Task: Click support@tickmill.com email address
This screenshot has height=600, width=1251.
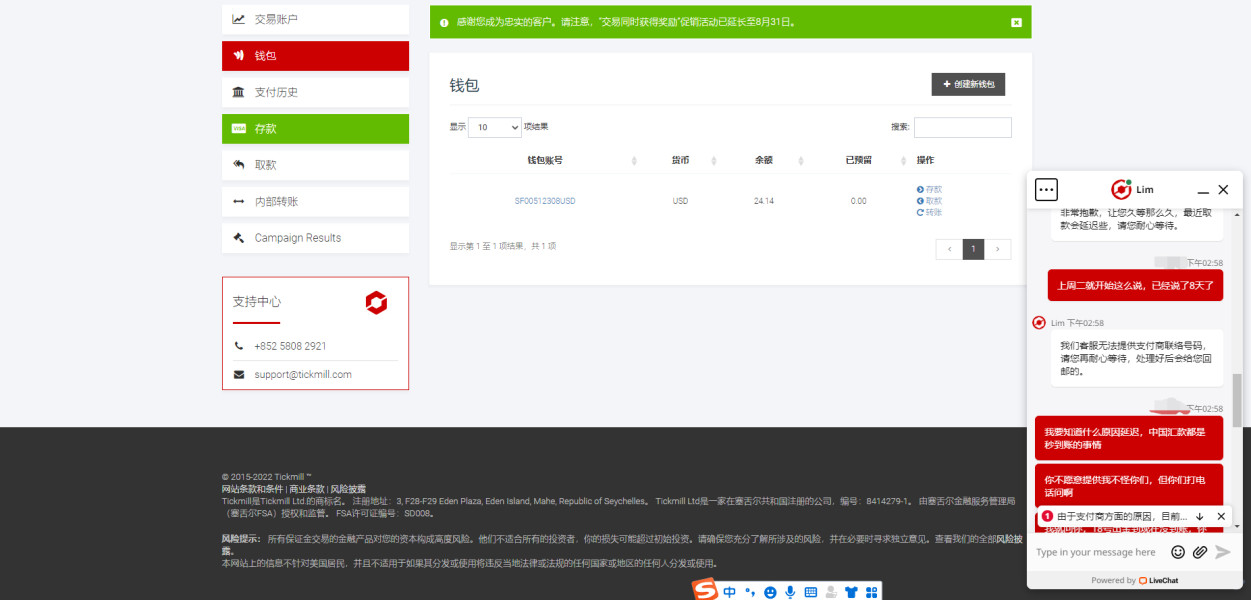Action: (x=303, y=375)
